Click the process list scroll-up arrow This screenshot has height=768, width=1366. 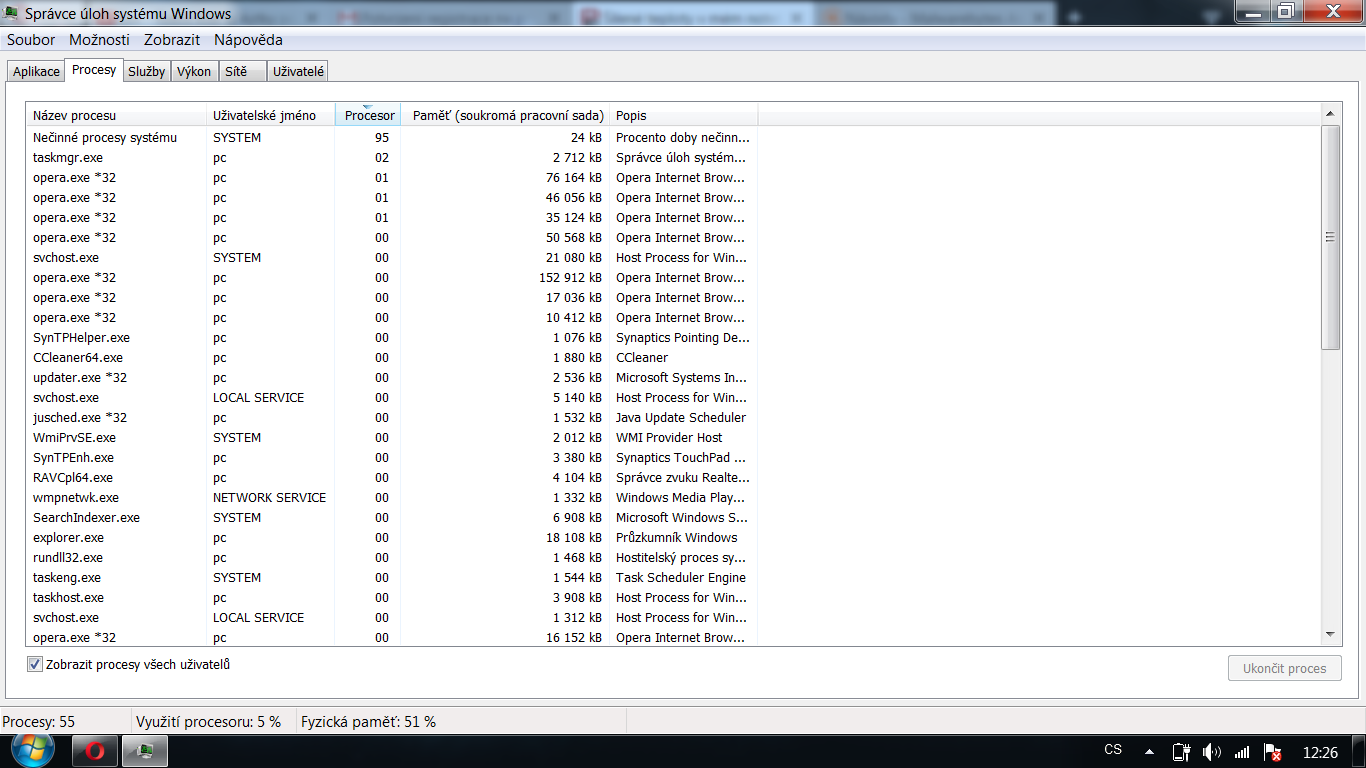pos(1330,113)
